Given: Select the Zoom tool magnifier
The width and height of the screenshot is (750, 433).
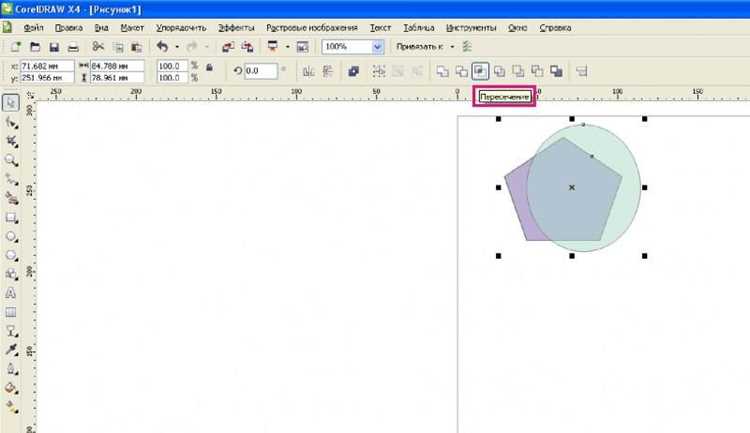Looking at the screenshot, I should click(x=11, y=161).
